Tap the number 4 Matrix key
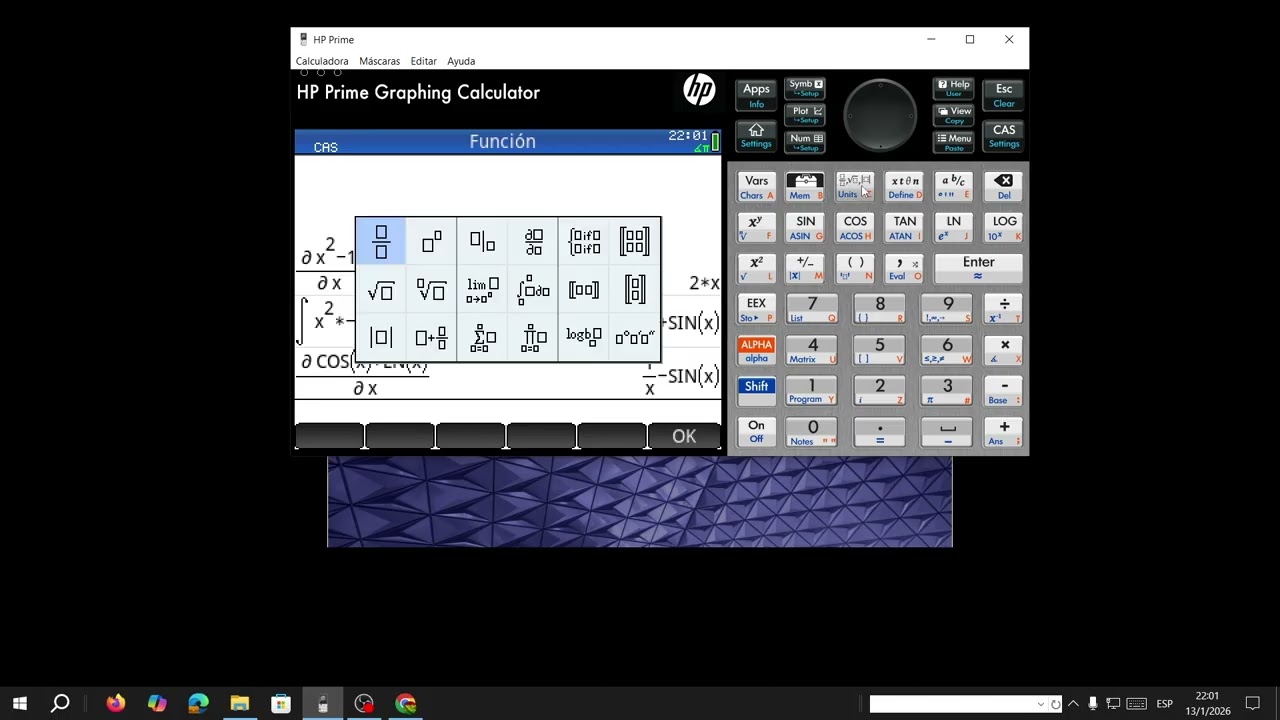The image size is (1280, 720). [x=812, y=350]
